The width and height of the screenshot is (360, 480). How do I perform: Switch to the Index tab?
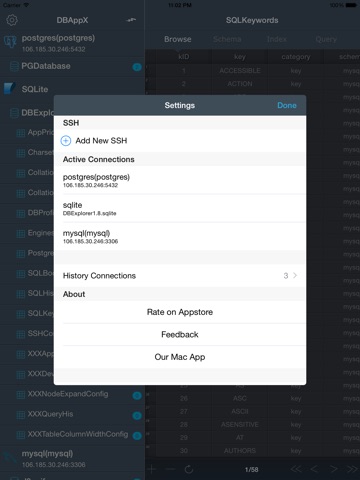[277, 39]
